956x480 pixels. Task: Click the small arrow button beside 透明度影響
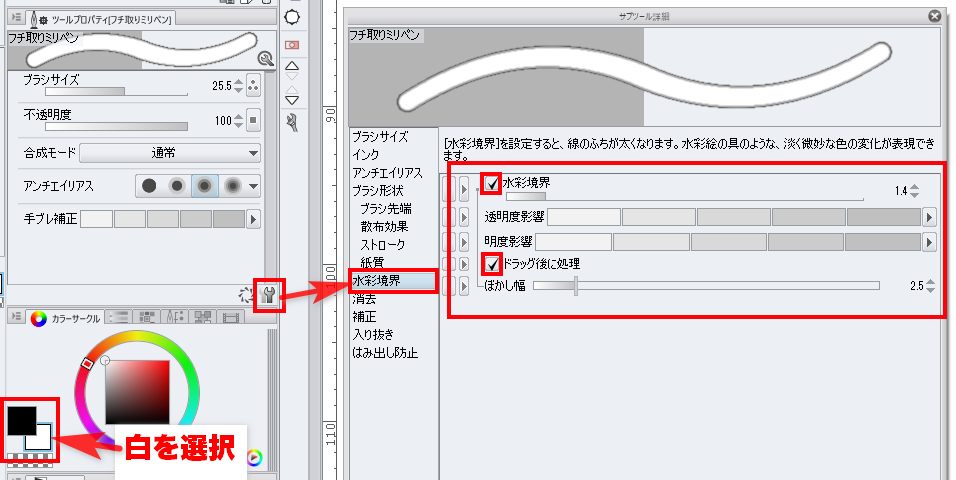tap(464, 217)
